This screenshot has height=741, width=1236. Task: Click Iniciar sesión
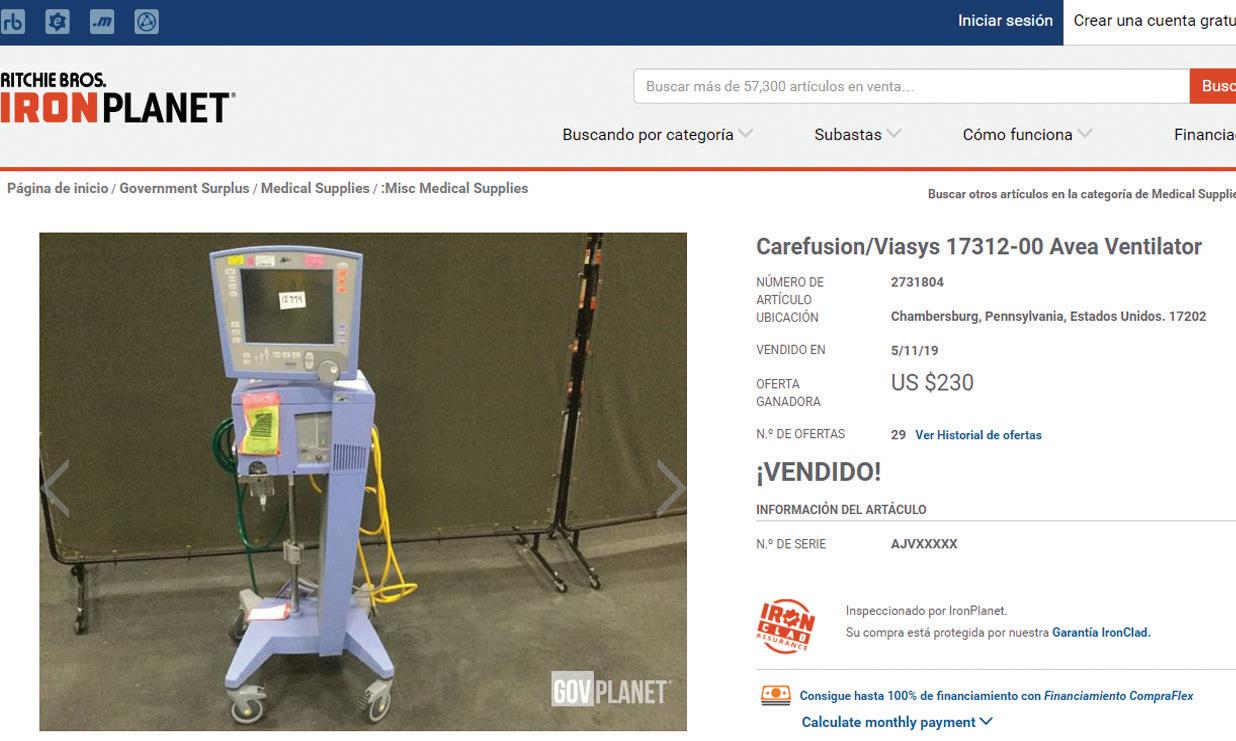click(1005, 21)
